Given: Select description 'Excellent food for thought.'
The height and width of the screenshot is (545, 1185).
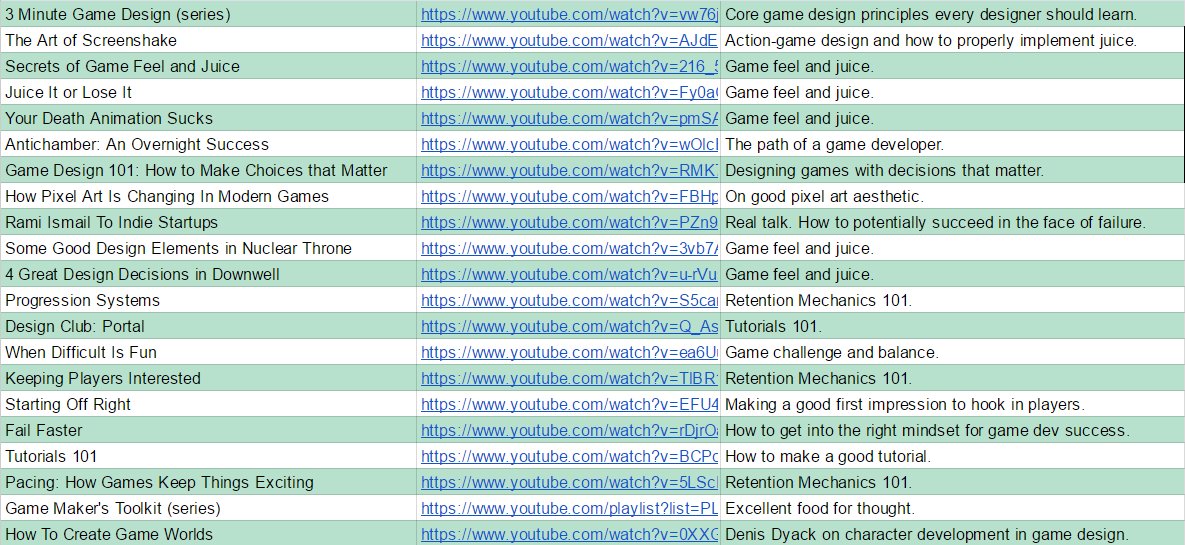Looking at the screenshot, I should pos(952,508).
